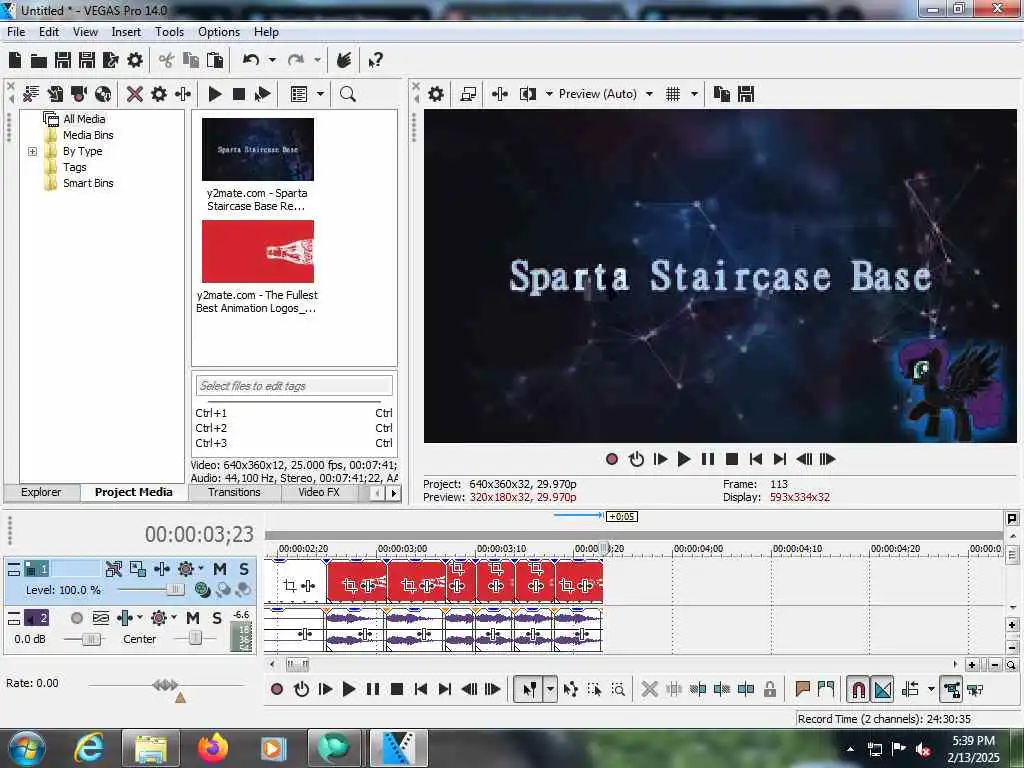Image resolution: width=1024 pixels, height=768 pixels.
Task: Open the undo history dropdown arrow
Action: (272, 60)
